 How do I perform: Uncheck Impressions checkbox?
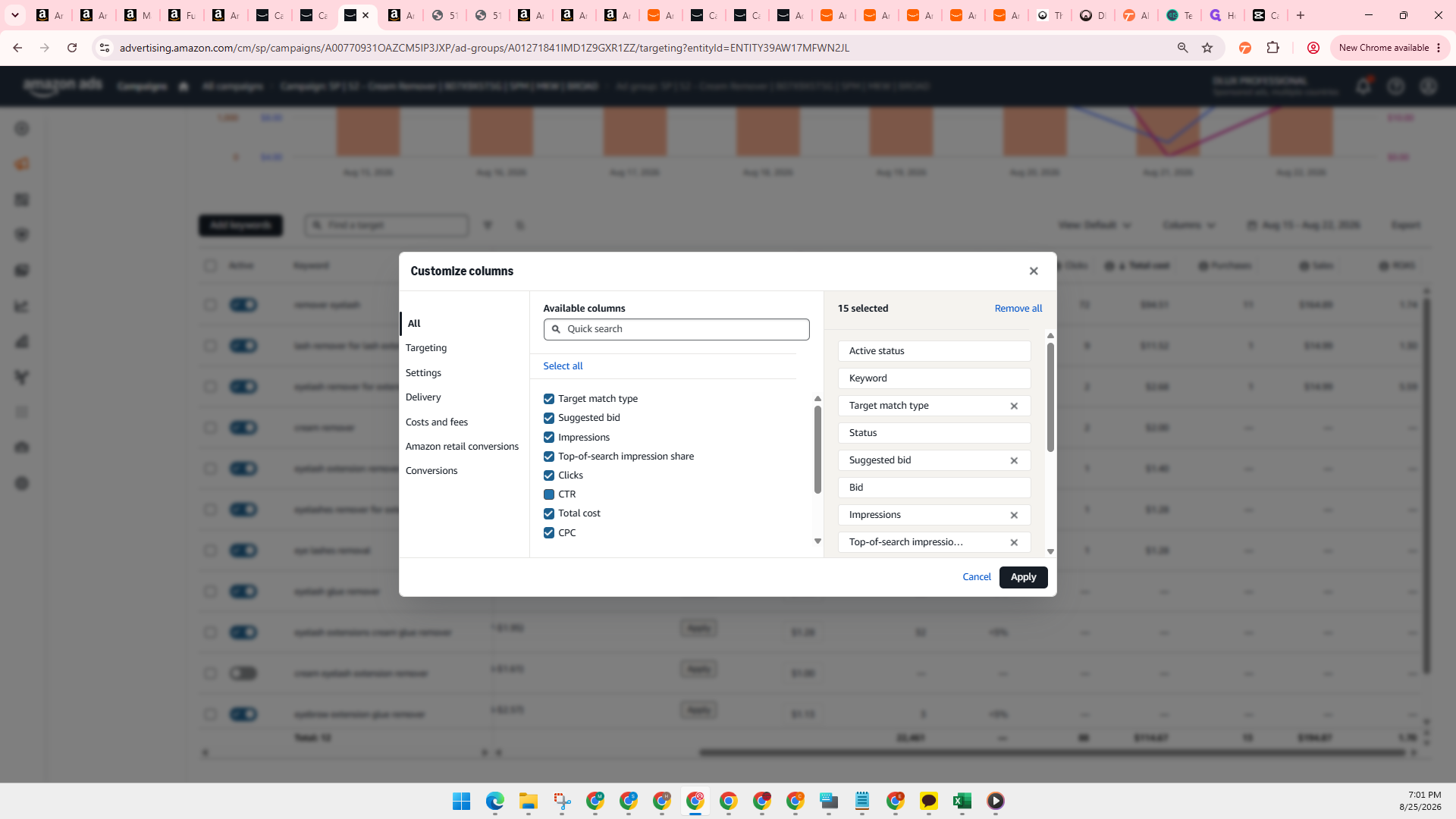[x=549, y=438]
